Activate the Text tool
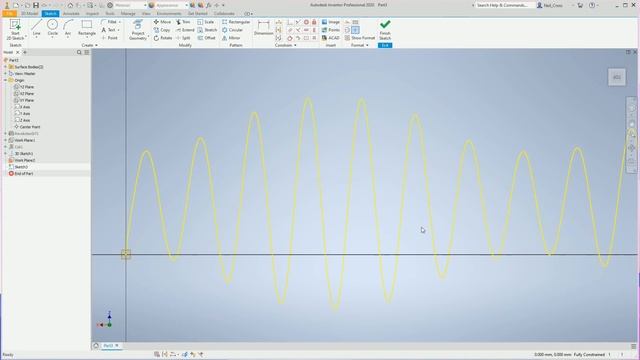640x360 pixels. coord(109,30)
